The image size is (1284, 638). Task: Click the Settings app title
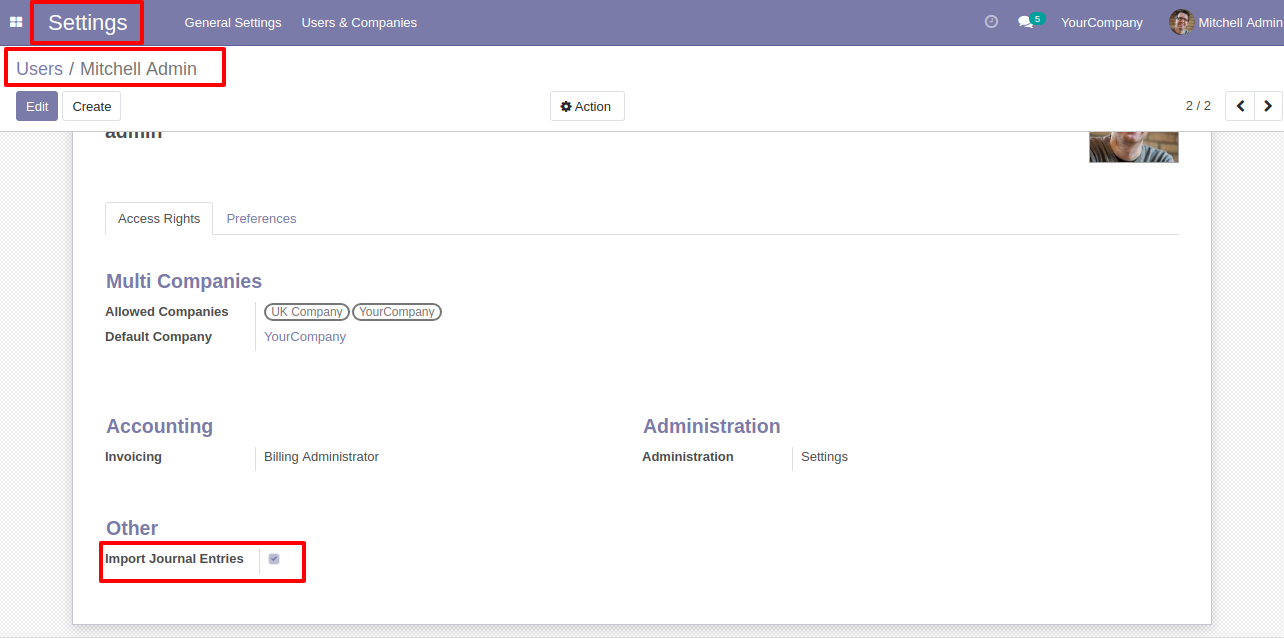[88, 22]
